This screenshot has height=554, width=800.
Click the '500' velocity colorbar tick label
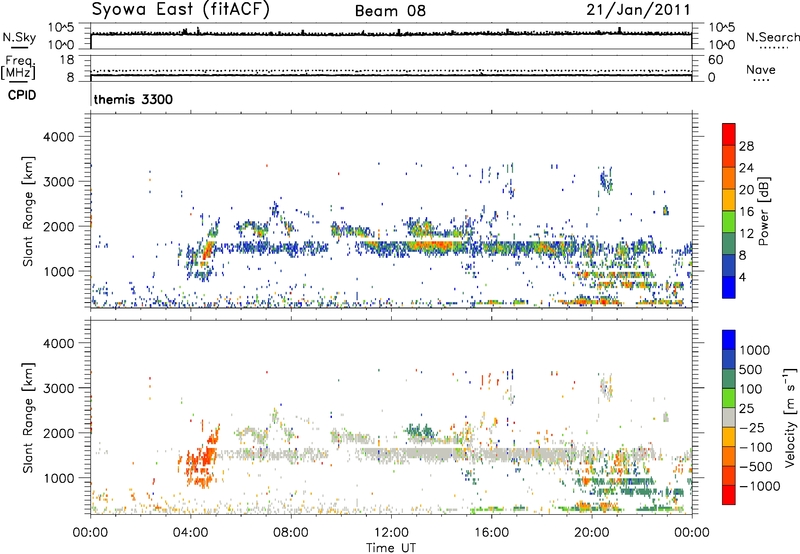751,369
